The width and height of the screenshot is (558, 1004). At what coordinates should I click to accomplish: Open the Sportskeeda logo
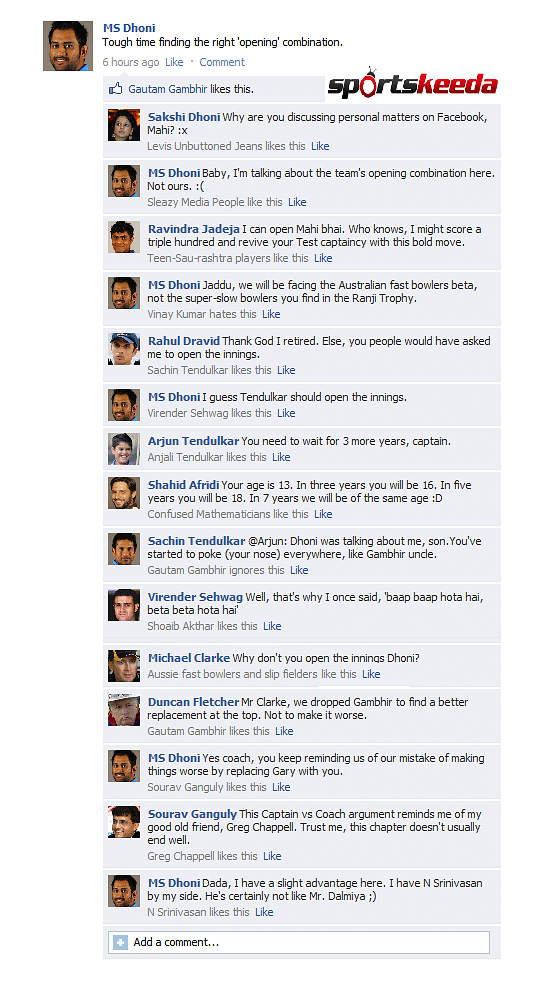(413, 84)
